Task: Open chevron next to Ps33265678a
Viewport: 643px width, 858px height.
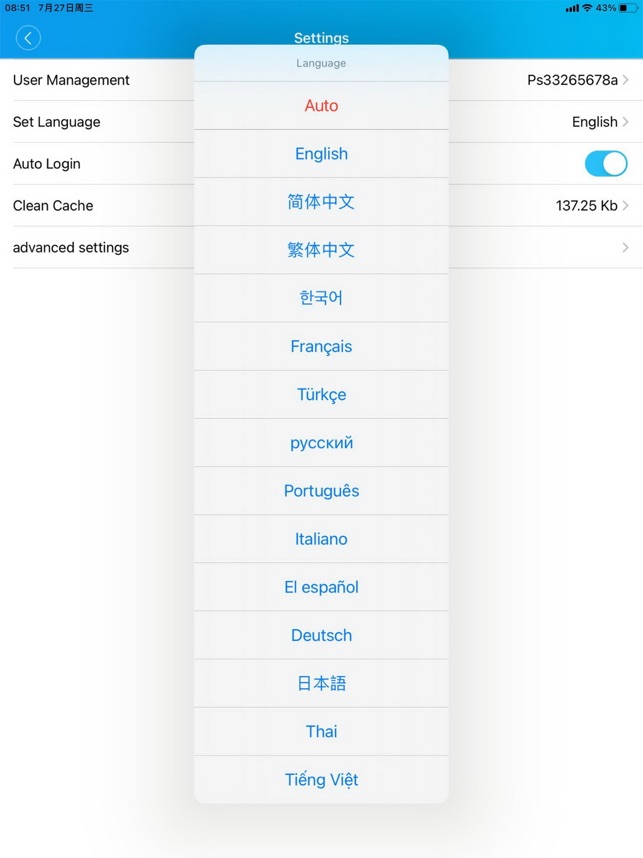Action: coord(625,80)
